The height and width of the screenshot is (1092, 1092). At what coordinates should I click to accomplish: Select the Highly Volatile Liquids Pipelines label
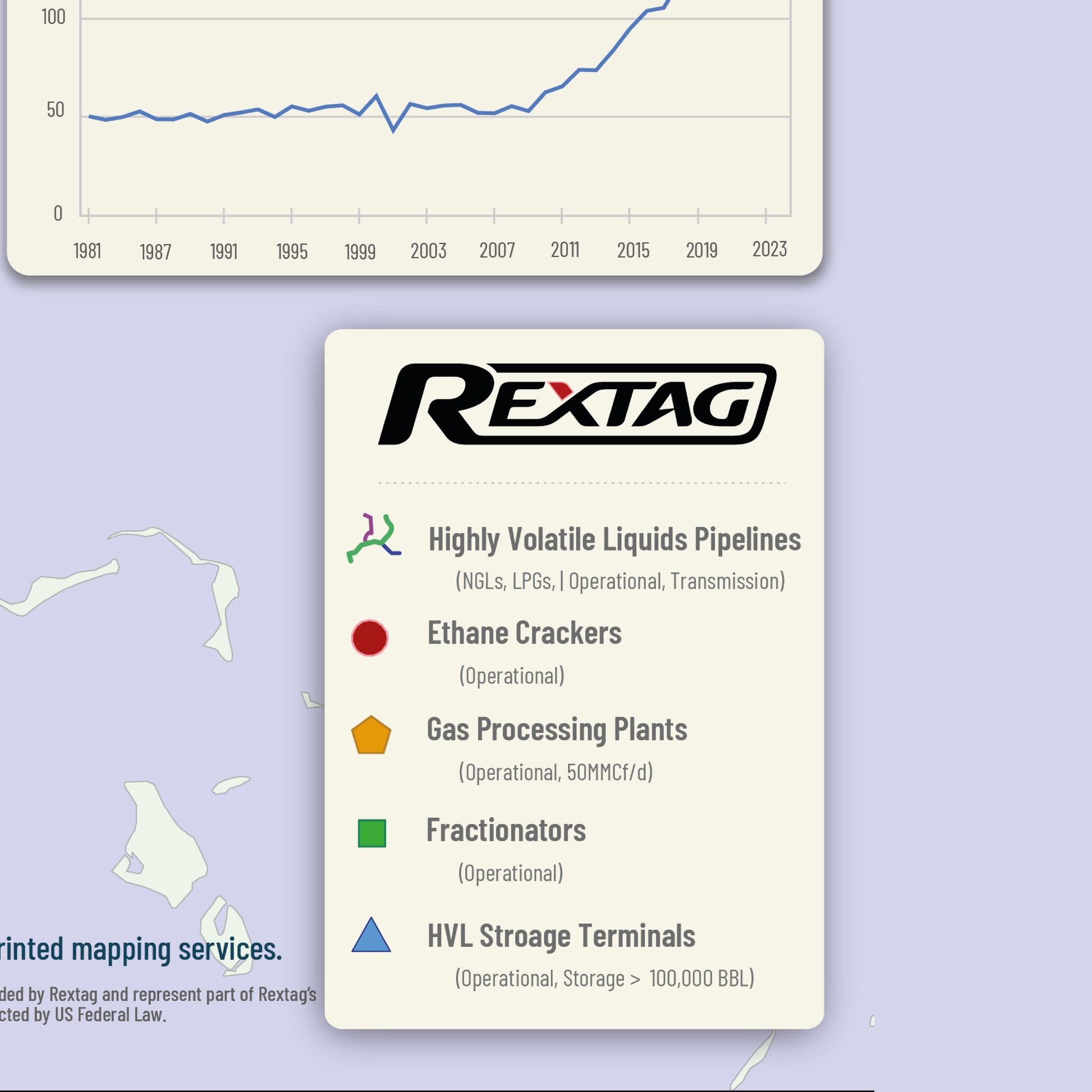point(614,539)
